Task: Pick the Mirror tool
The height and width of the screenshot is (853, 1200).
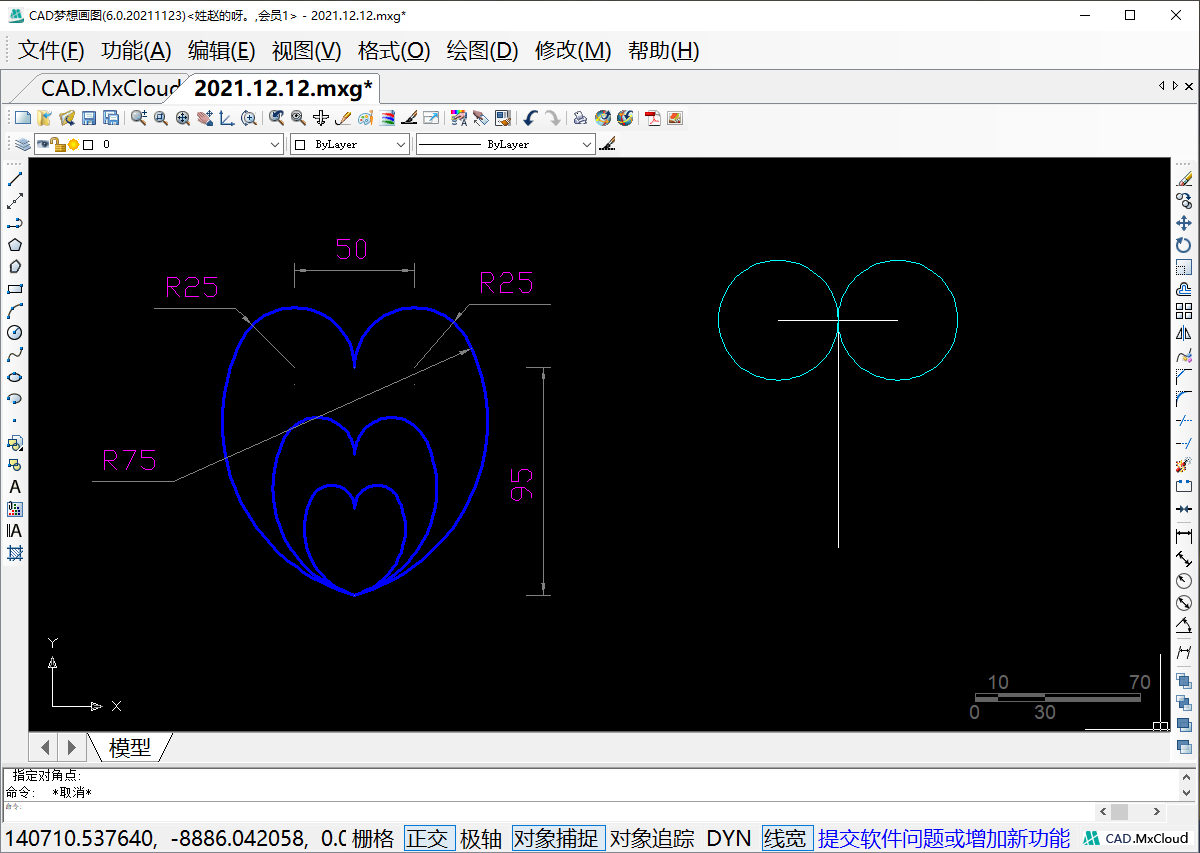Action: [1184, 333]
